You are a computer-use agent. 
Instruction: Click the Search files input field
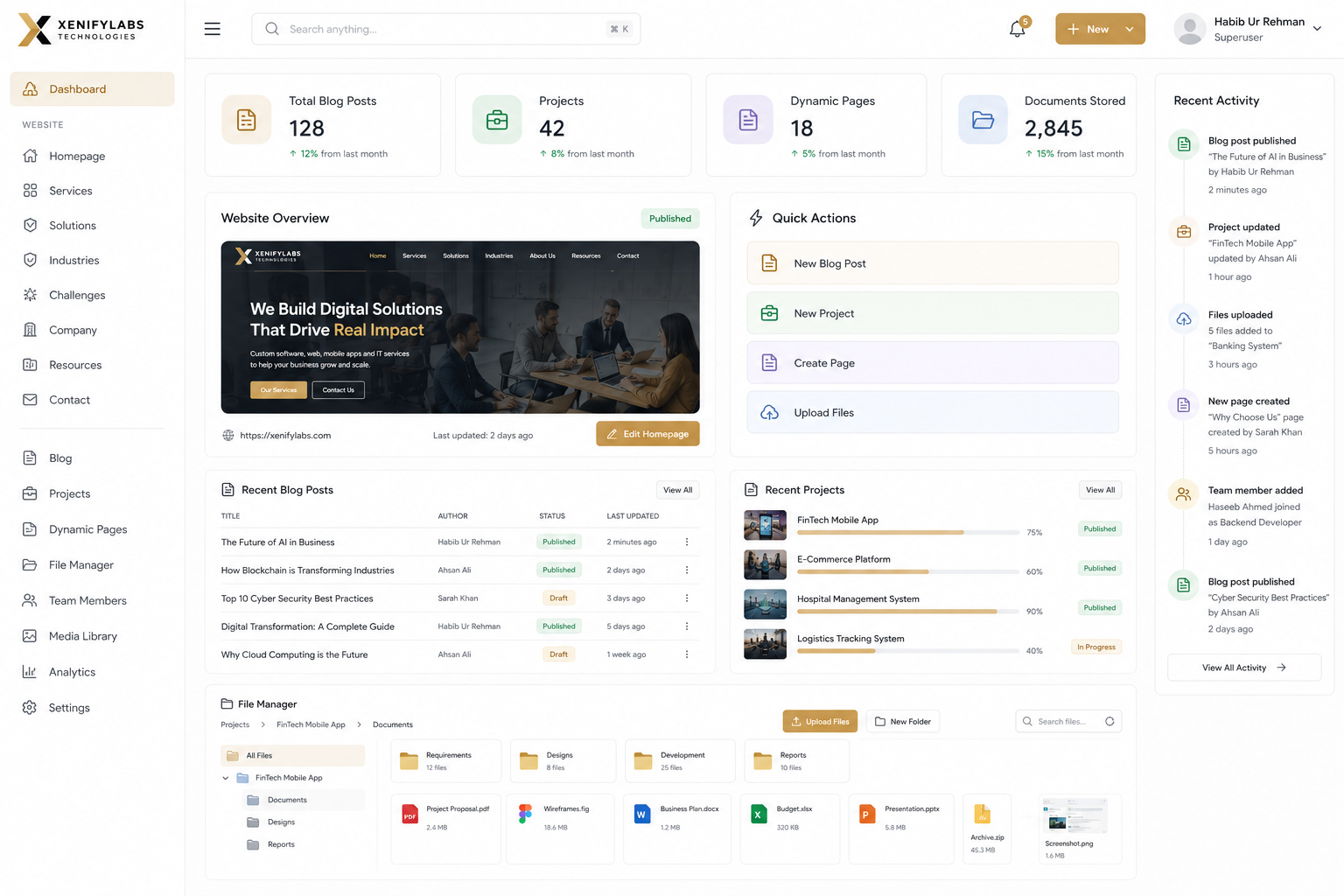[x=1068, y=722]
